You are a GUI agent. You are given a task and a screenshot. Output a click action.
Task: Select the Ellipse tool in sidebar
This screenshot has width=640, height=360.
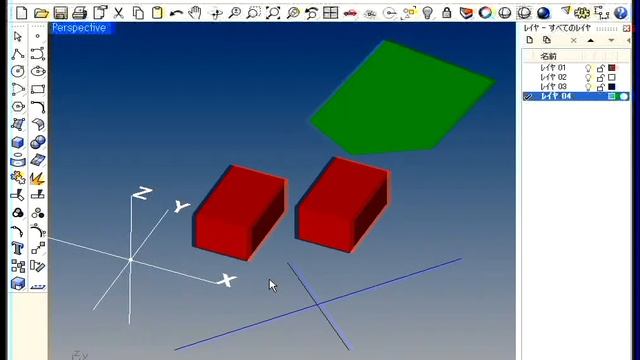click(x=38, y=71)
